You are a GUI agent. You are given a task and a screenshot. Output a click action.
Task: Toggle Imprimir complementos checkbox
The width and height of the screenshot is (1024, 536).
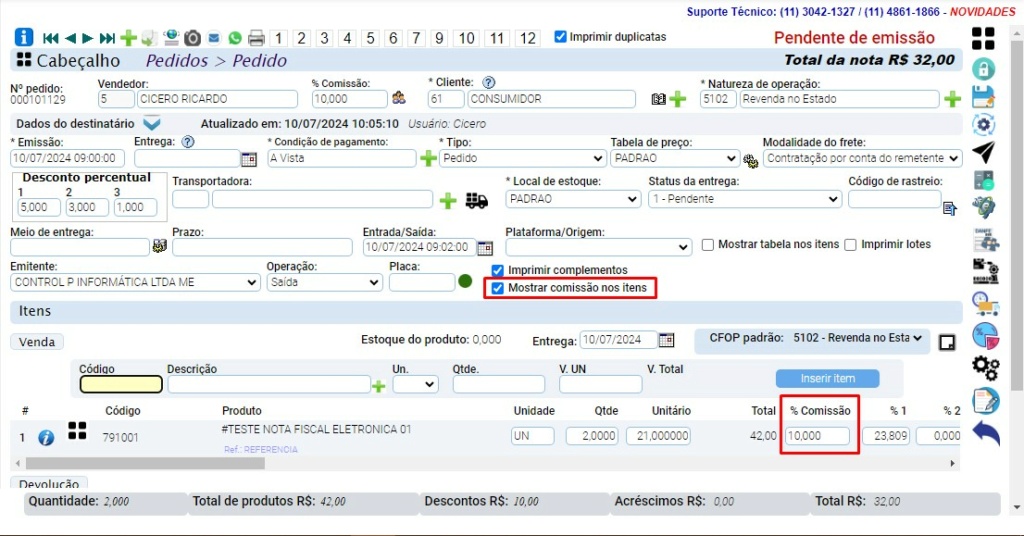coord(498,270)
